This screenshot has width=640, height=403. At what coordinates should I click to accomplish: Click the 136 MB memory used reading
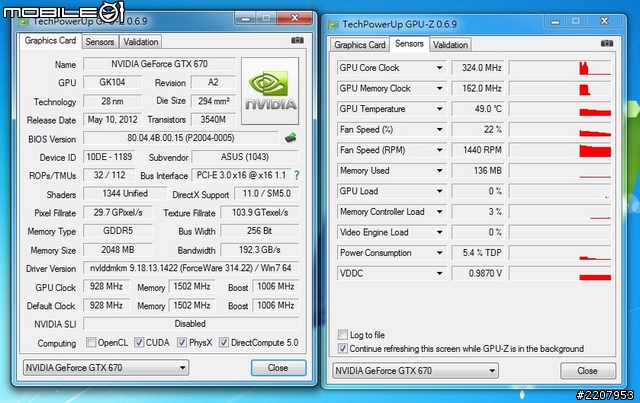[478, 171]
